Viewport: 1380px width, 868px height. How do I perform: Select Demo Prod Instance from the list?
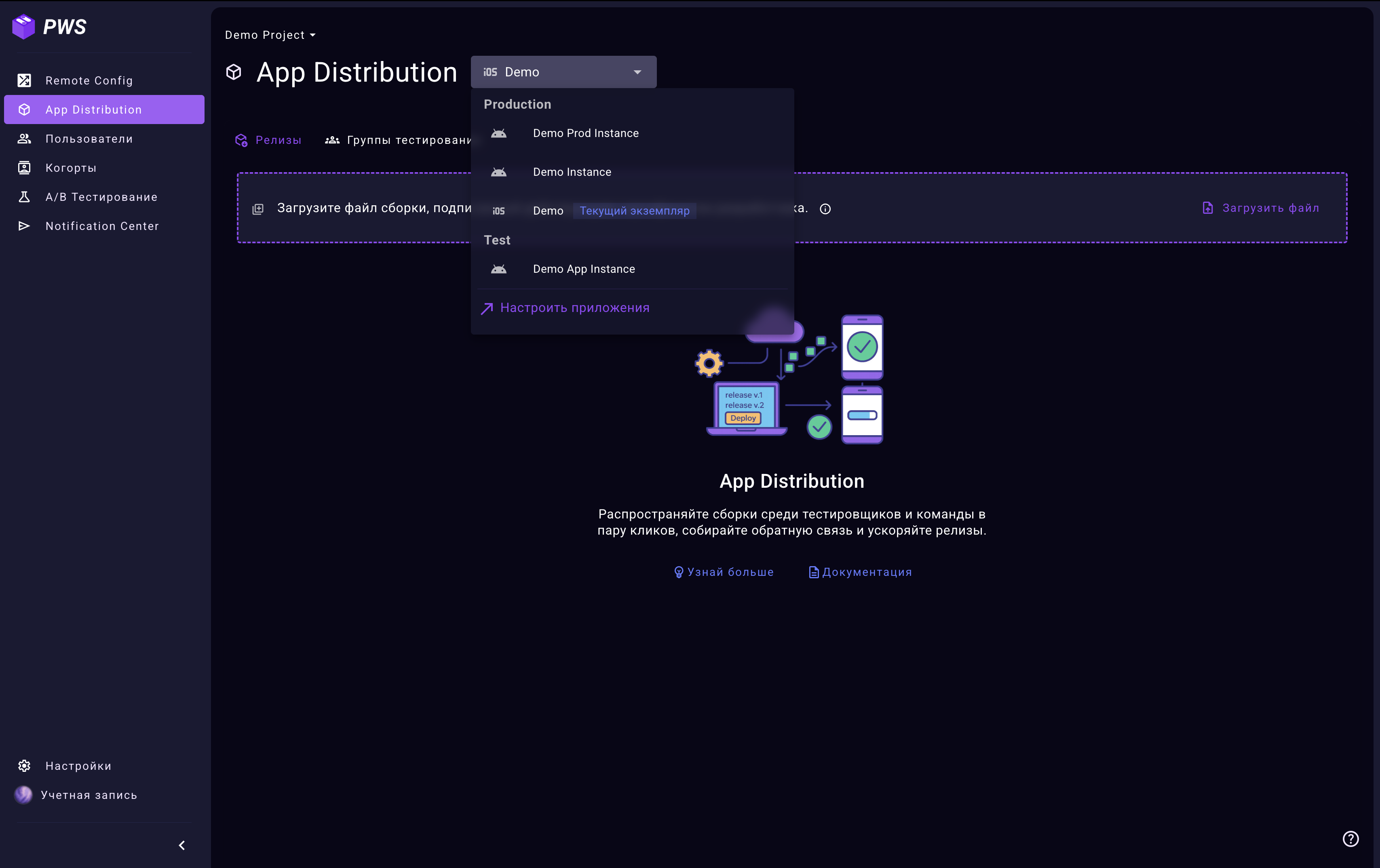coord(585,133)
